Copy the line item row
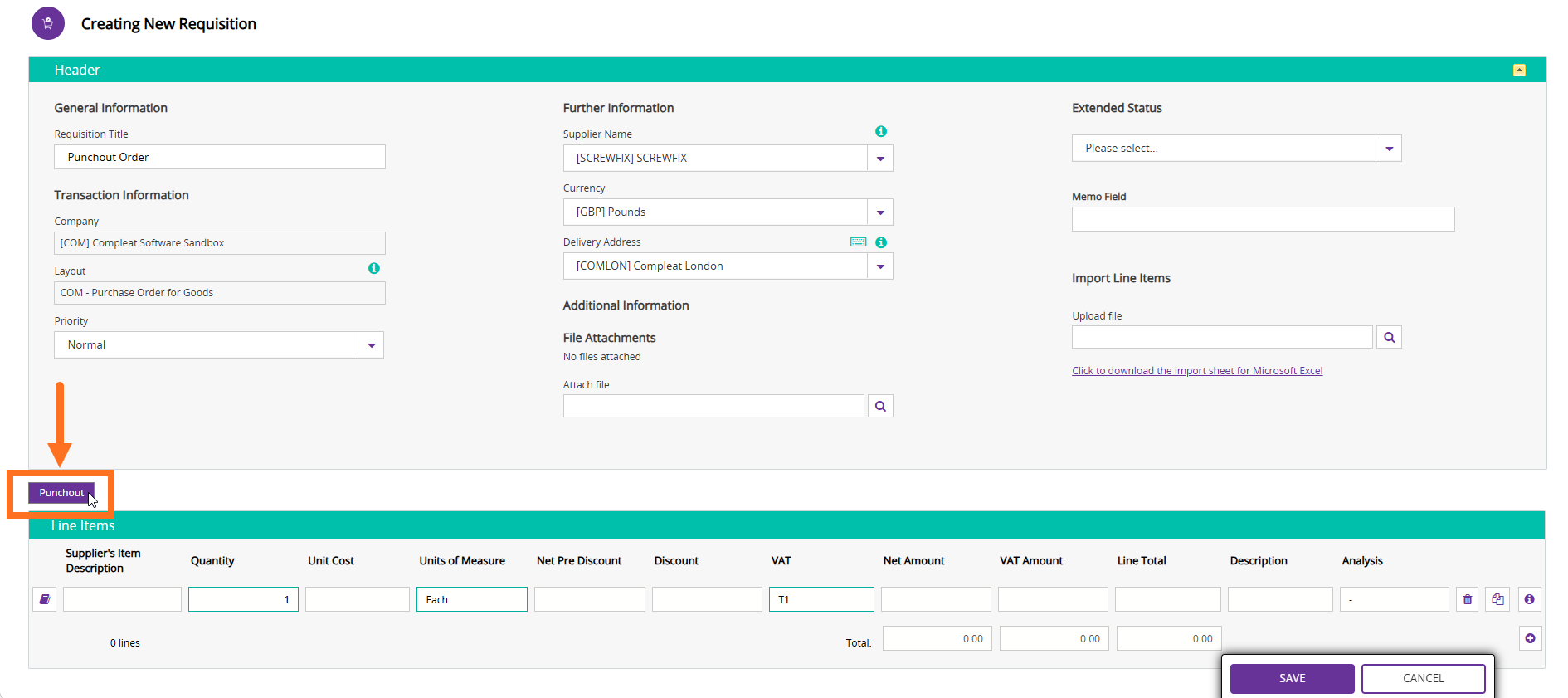This screenshot has height=698, width=1568. 1497,599
